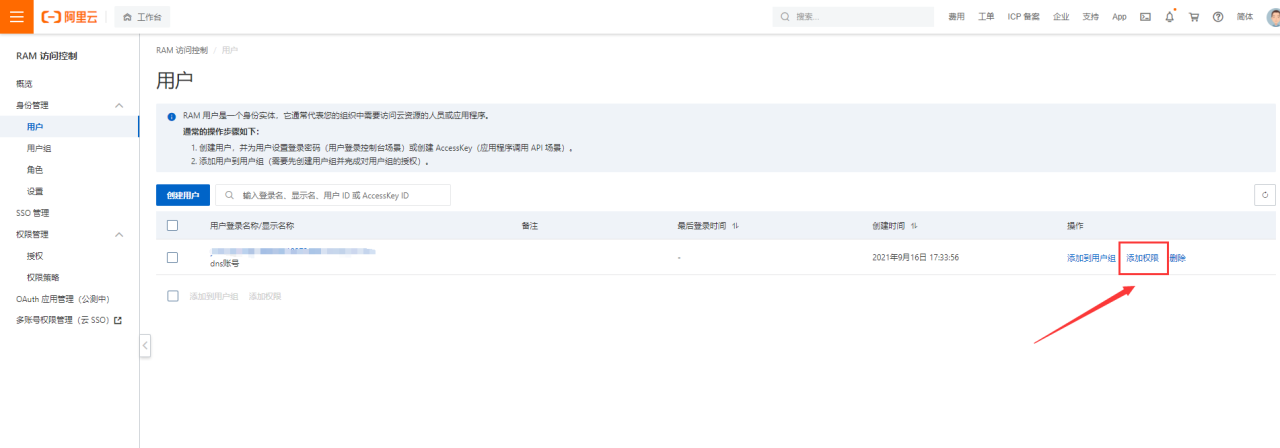Open SSO 管理 in the sidebar
This screenshot has width=1280, height=448.
point(32,213)
